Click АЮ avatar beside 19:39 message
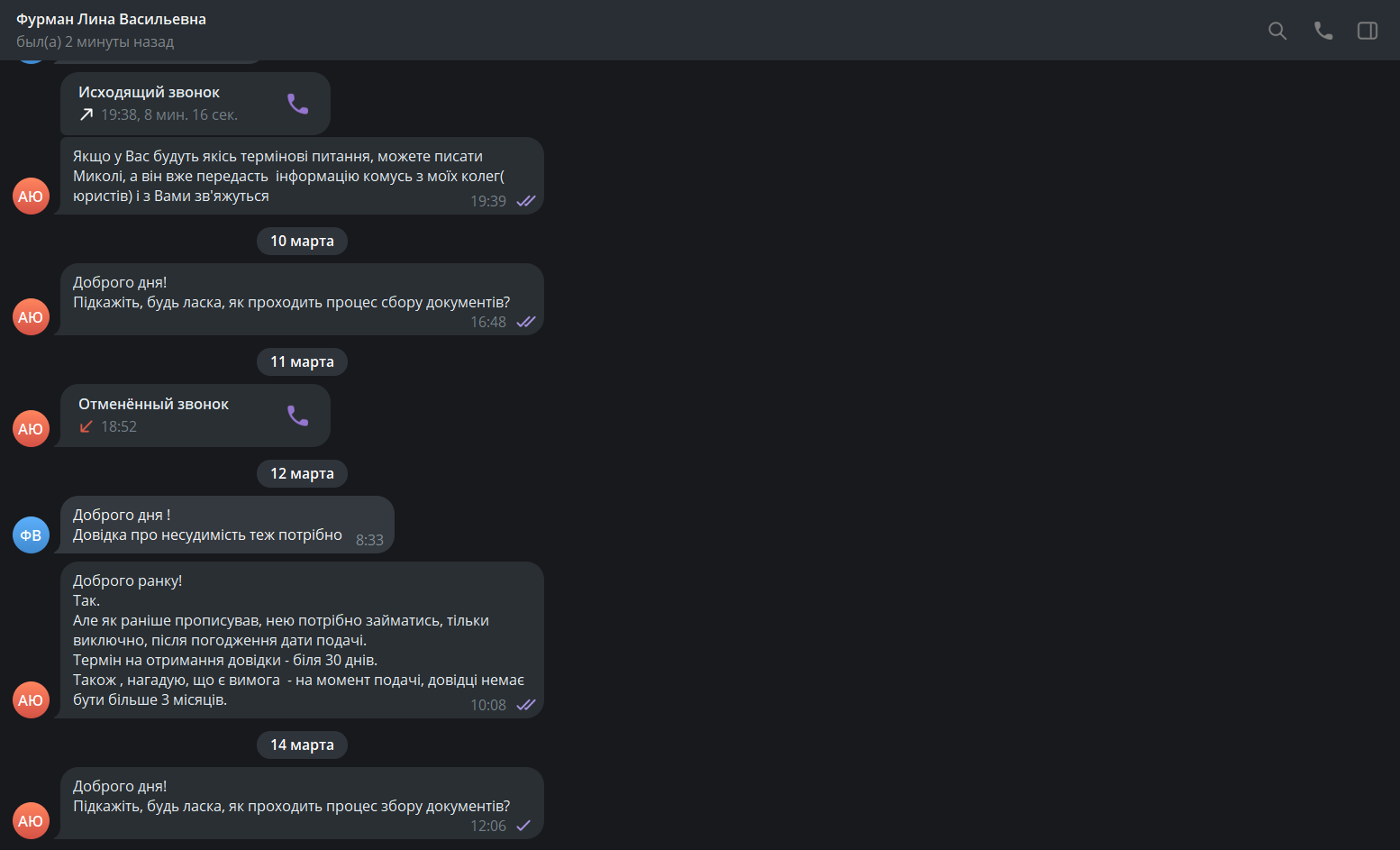The image size is (1400, 850). tap(31, 196)
